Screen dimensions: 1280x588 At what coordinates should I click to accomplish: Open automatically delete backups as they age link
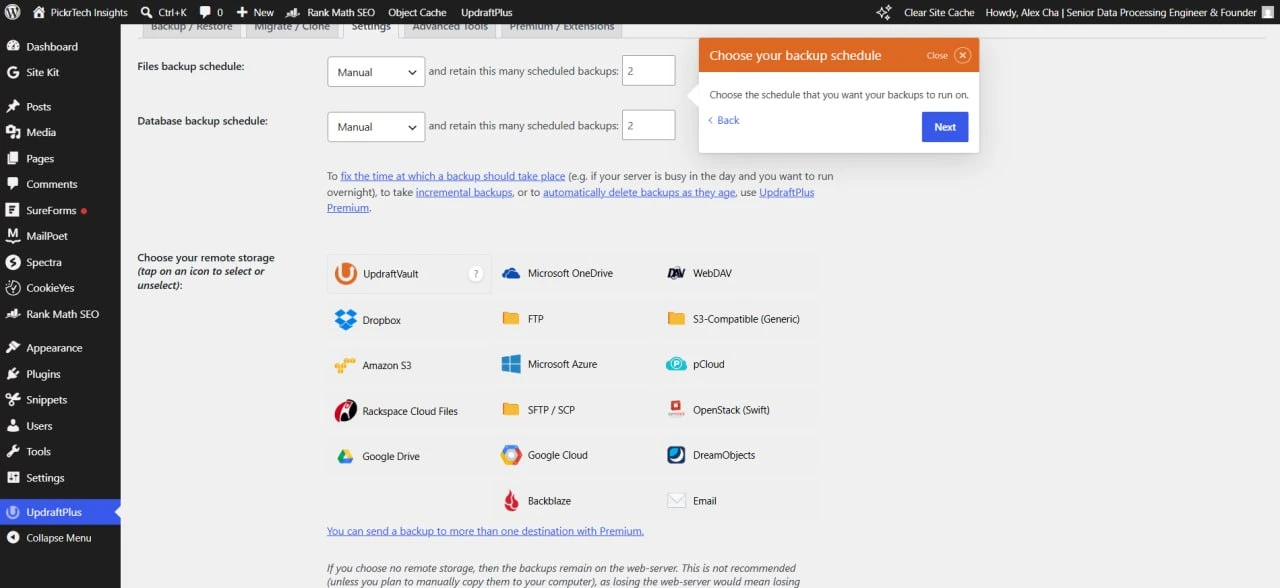[639, 192]
